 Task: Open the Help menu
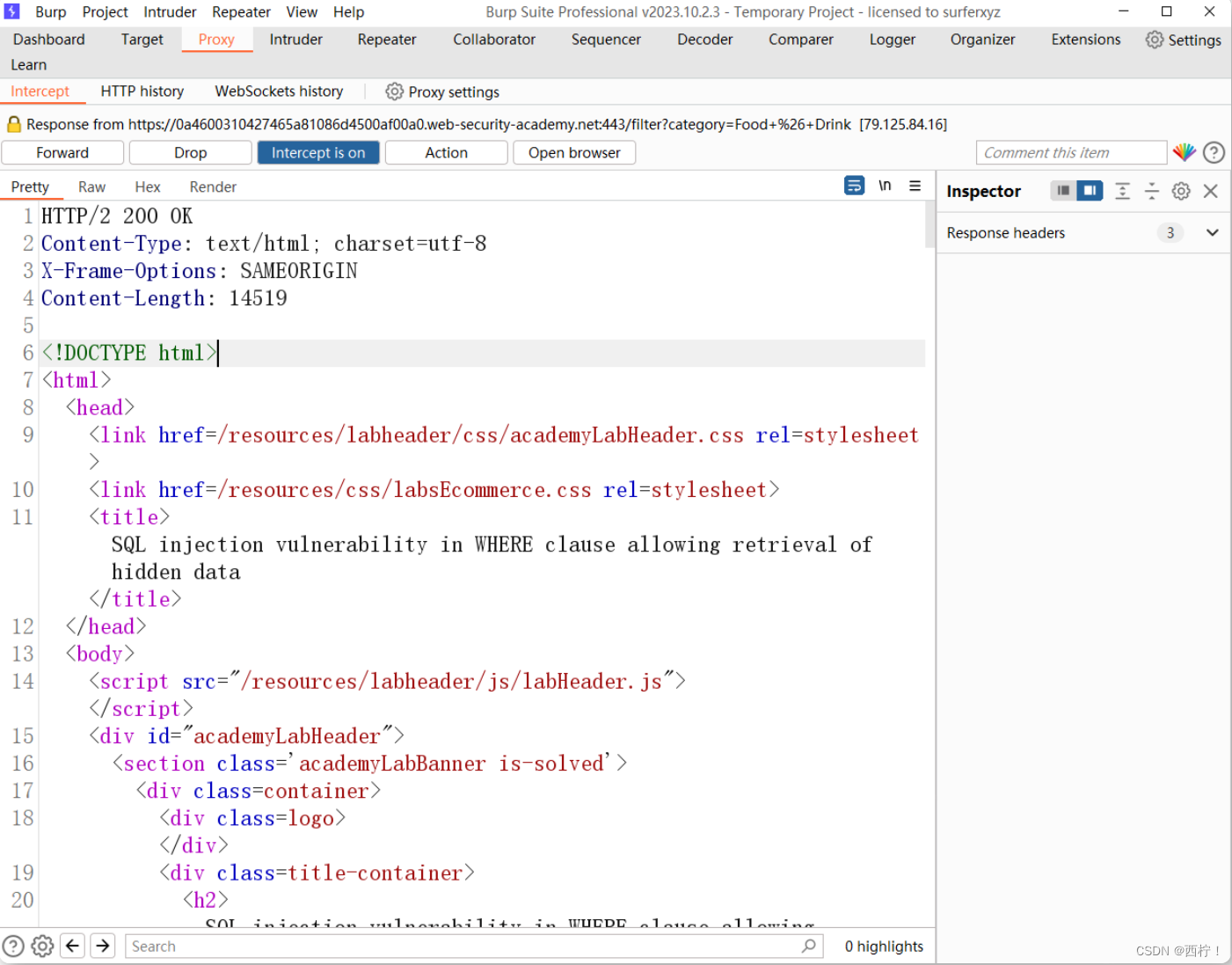coord(348,11)
